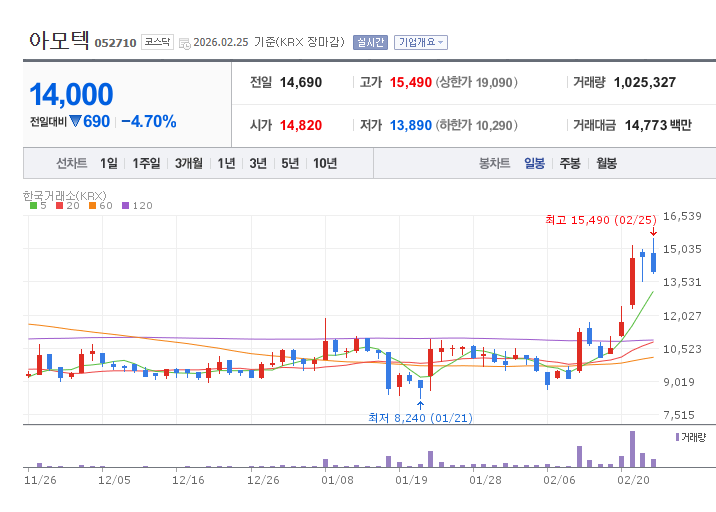Viewport: 716px width, 512px height.
Task: Click the 선차트 section label
Action: pos(71,163)
